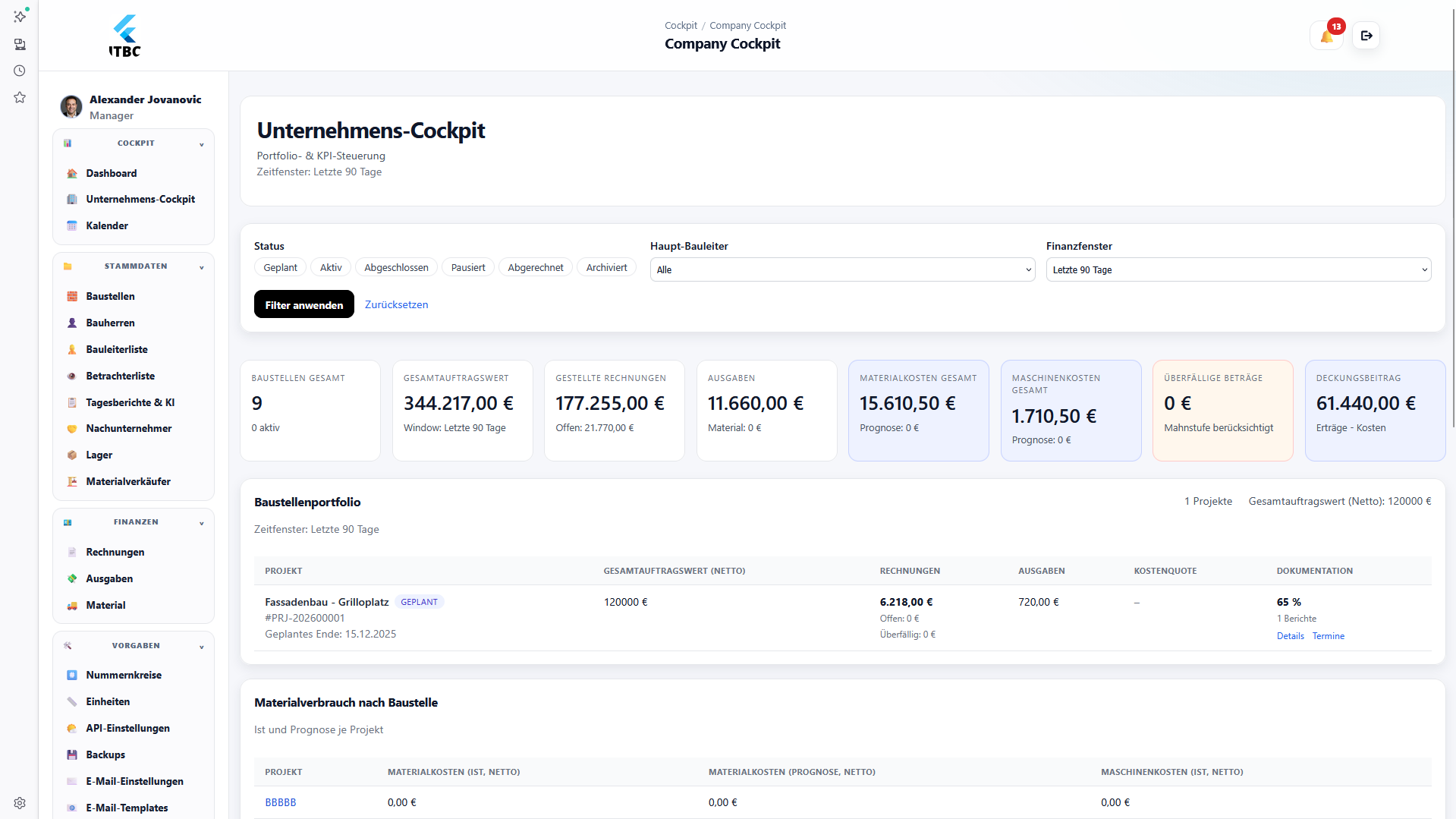Click the Baustellen brick icon
This screenshot has width=1456, height=819.
point(72,296)
